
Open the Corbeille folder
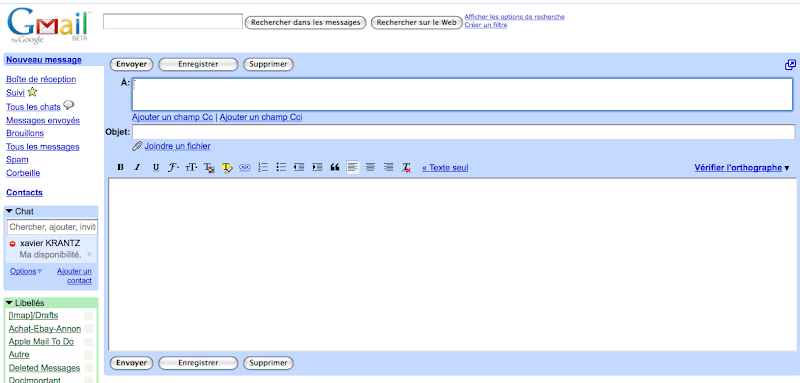tap(23, 173)
